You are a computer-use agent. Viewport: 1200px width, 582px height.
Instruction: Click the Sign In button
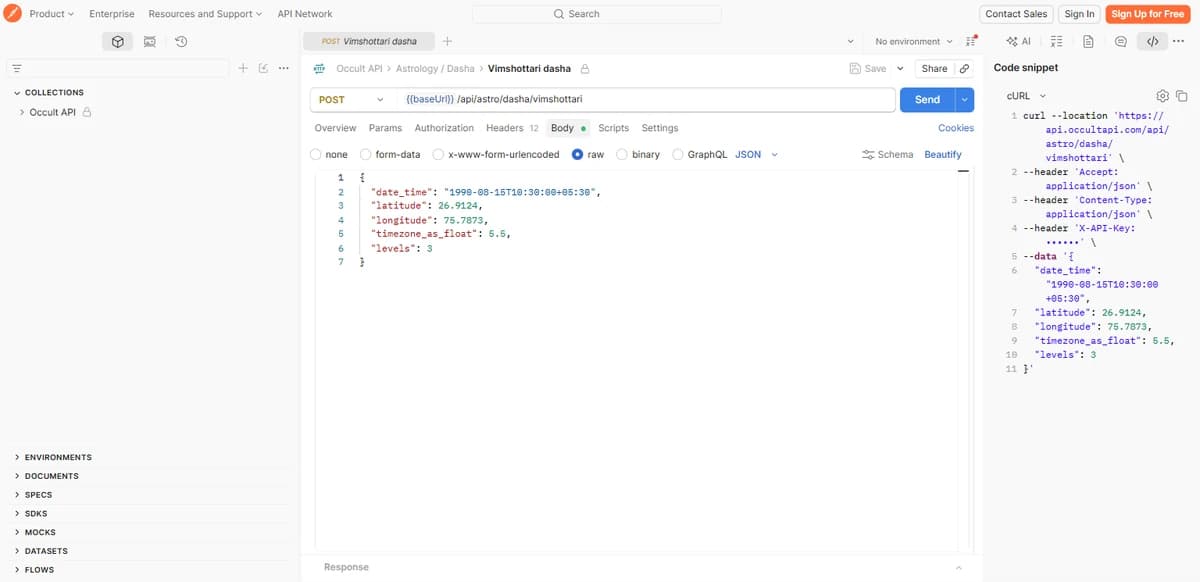point(1079,14)
